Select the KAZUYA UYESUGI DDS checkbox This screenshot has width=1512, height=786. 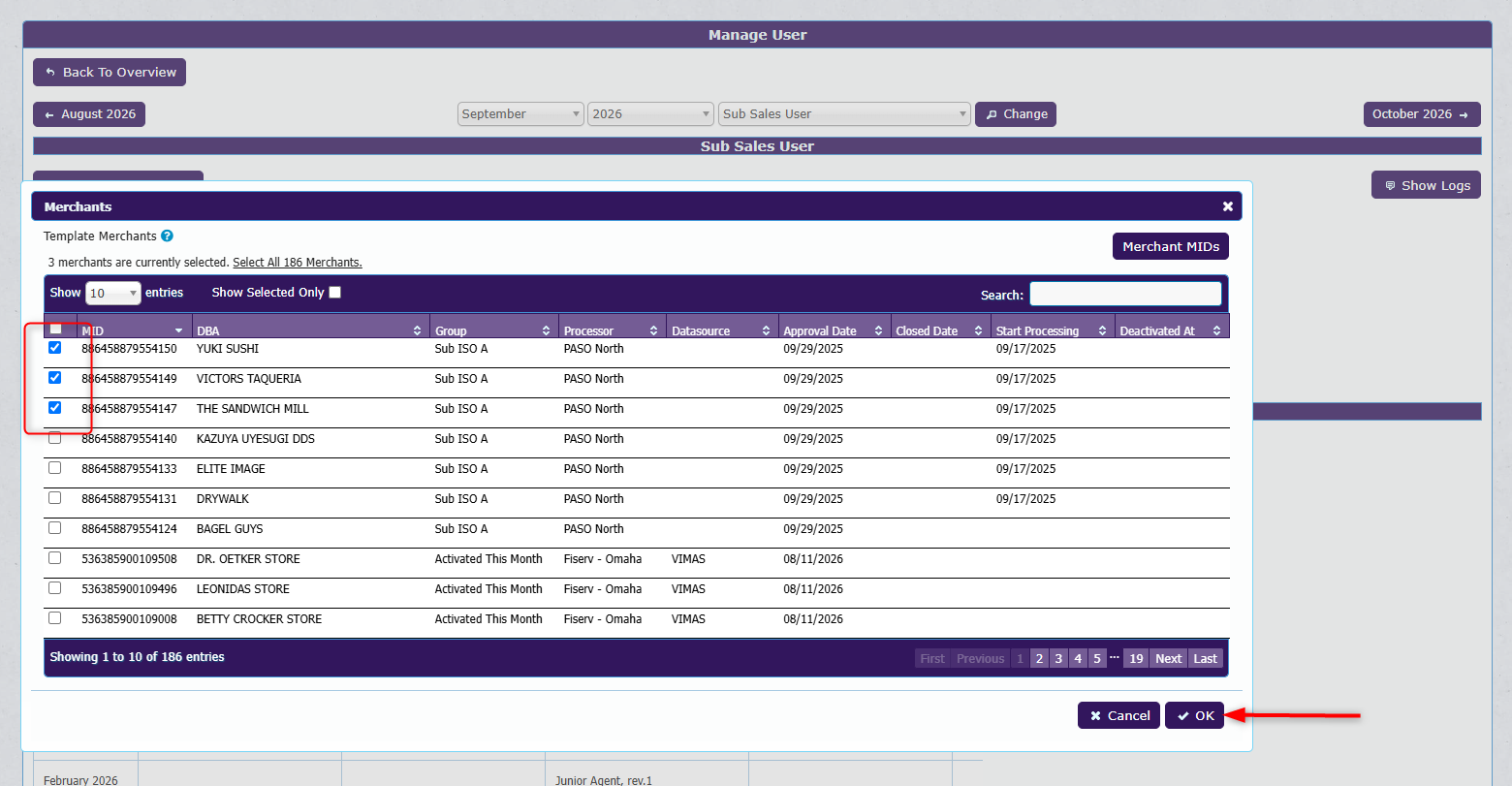[x=55, y=438]
